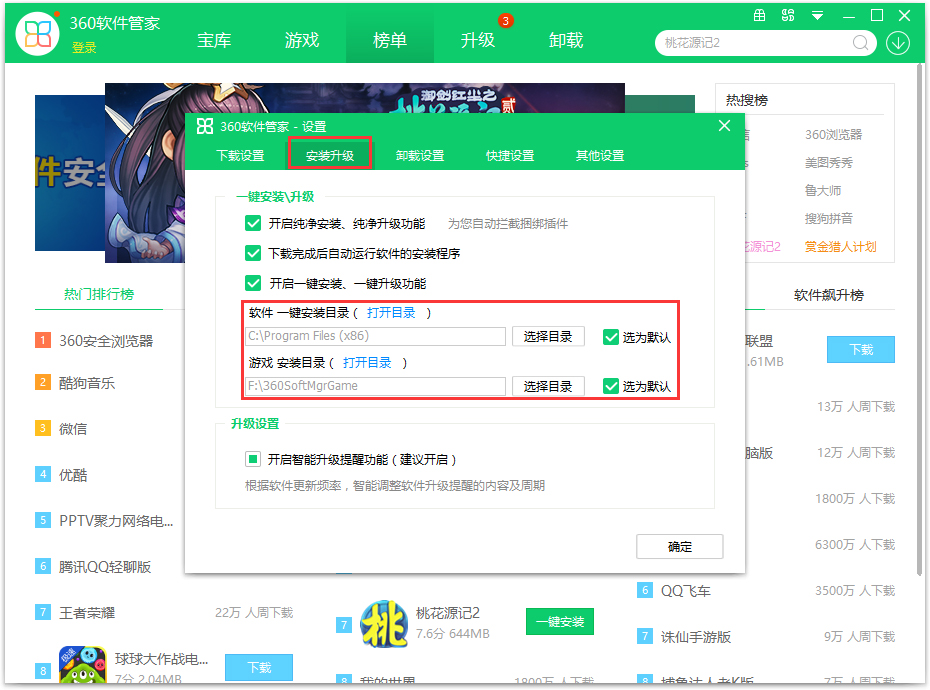The height and width of the screenshot is (690, 930).
Task: Click 打开目录 link for 软件 一键安装目录
Action: click(391, 313)
